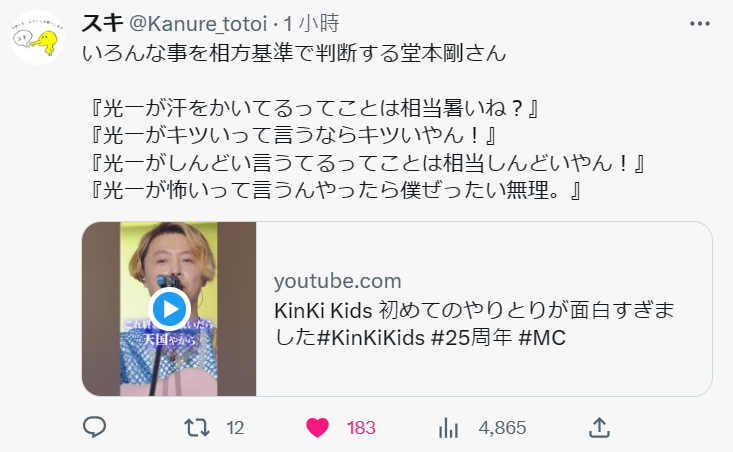Open the スキ display name profile
Viewport: 733px width, 452px height.
pyautogui.click(x=102, y=23)
